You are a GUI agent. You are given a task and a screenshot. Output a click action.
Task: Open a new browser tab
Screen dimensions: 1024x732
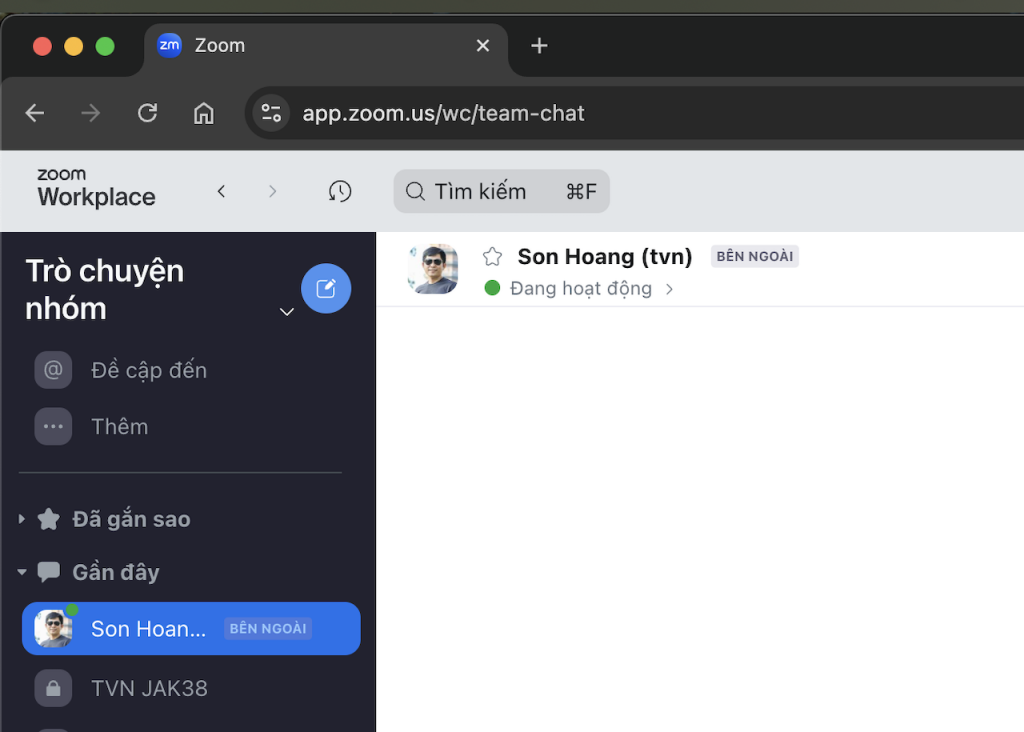click(x=539, y=46)
